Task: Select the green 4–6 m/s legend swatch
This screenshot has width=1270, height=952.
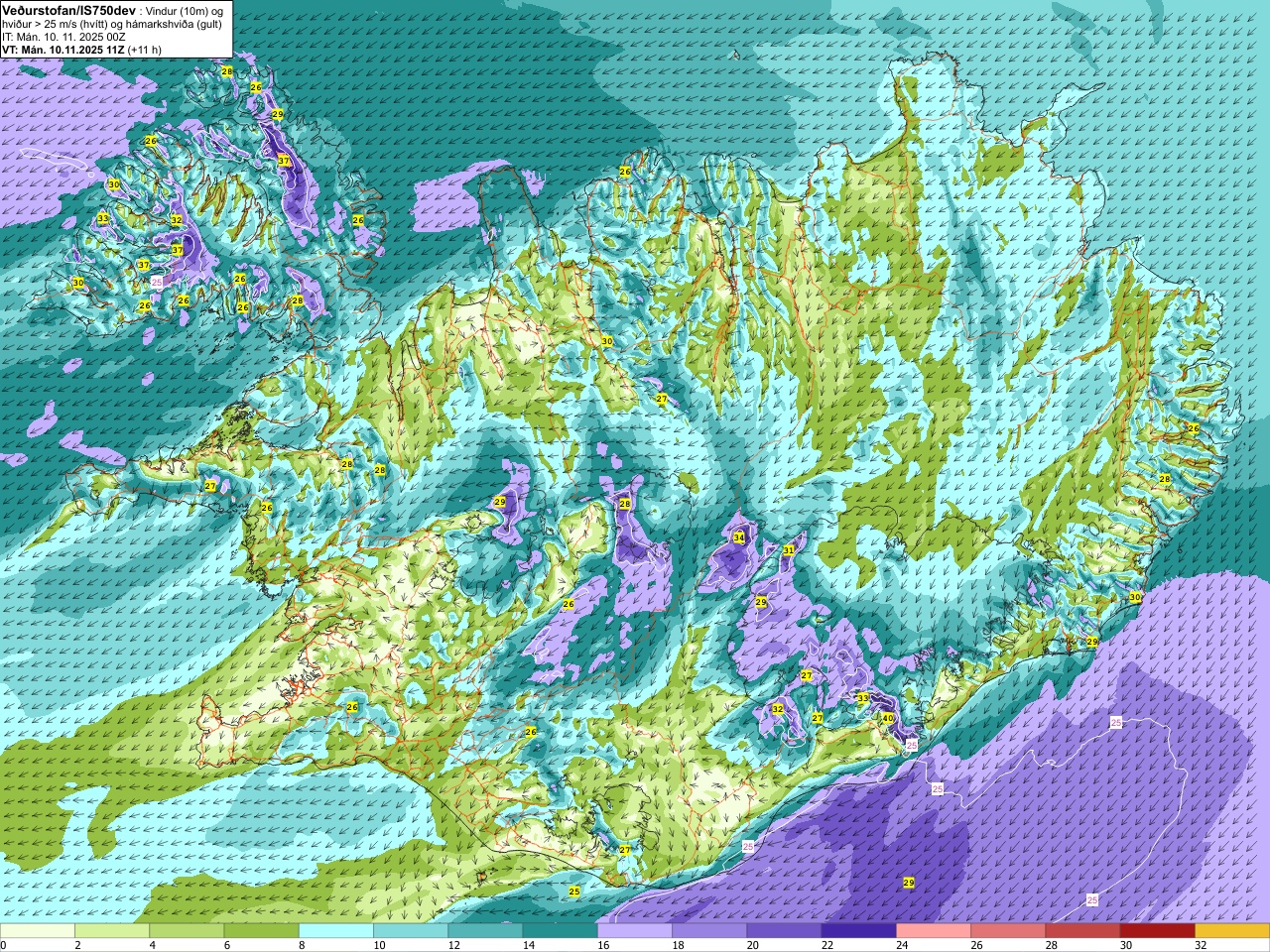Action: point(187,931)
